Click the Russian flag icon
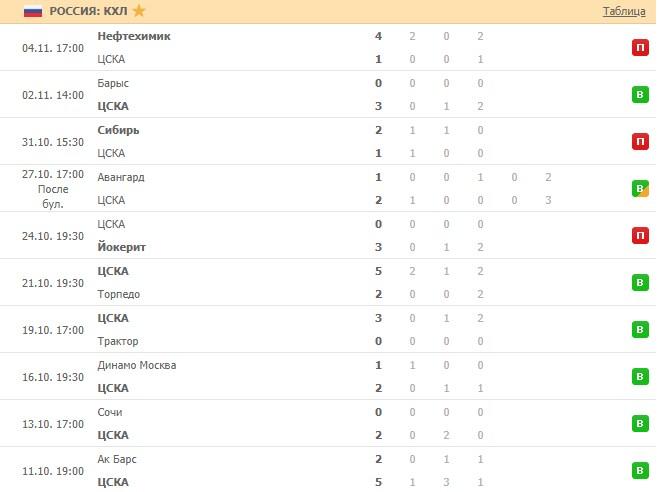 (x=33, y=11)
